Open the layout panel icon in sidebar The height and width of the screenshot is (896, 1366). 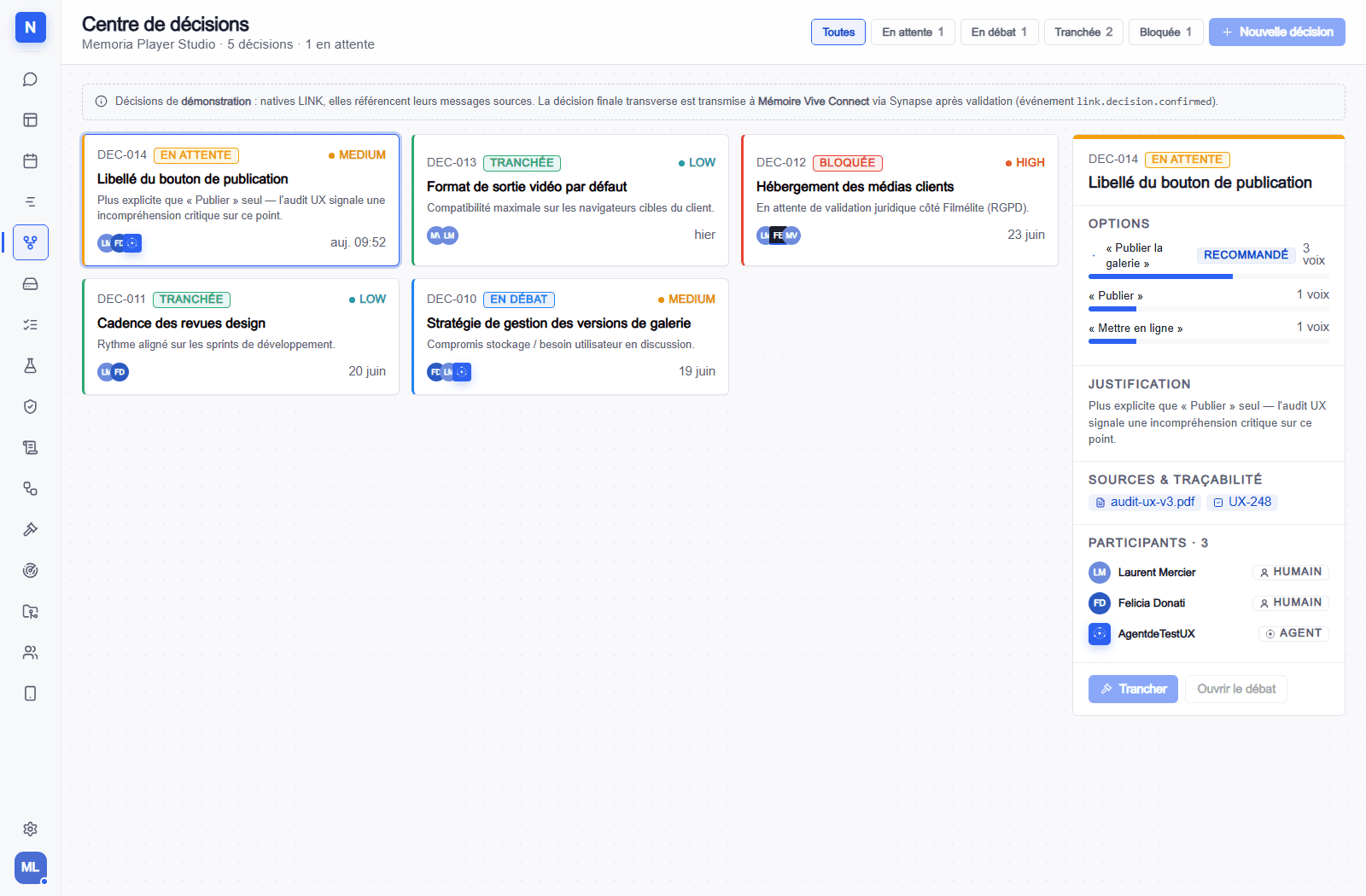click(30, 120)
